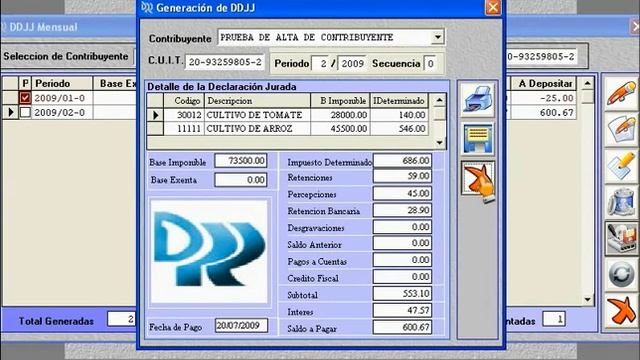
Task: Click the B Imponible column header
Action: 340,101
